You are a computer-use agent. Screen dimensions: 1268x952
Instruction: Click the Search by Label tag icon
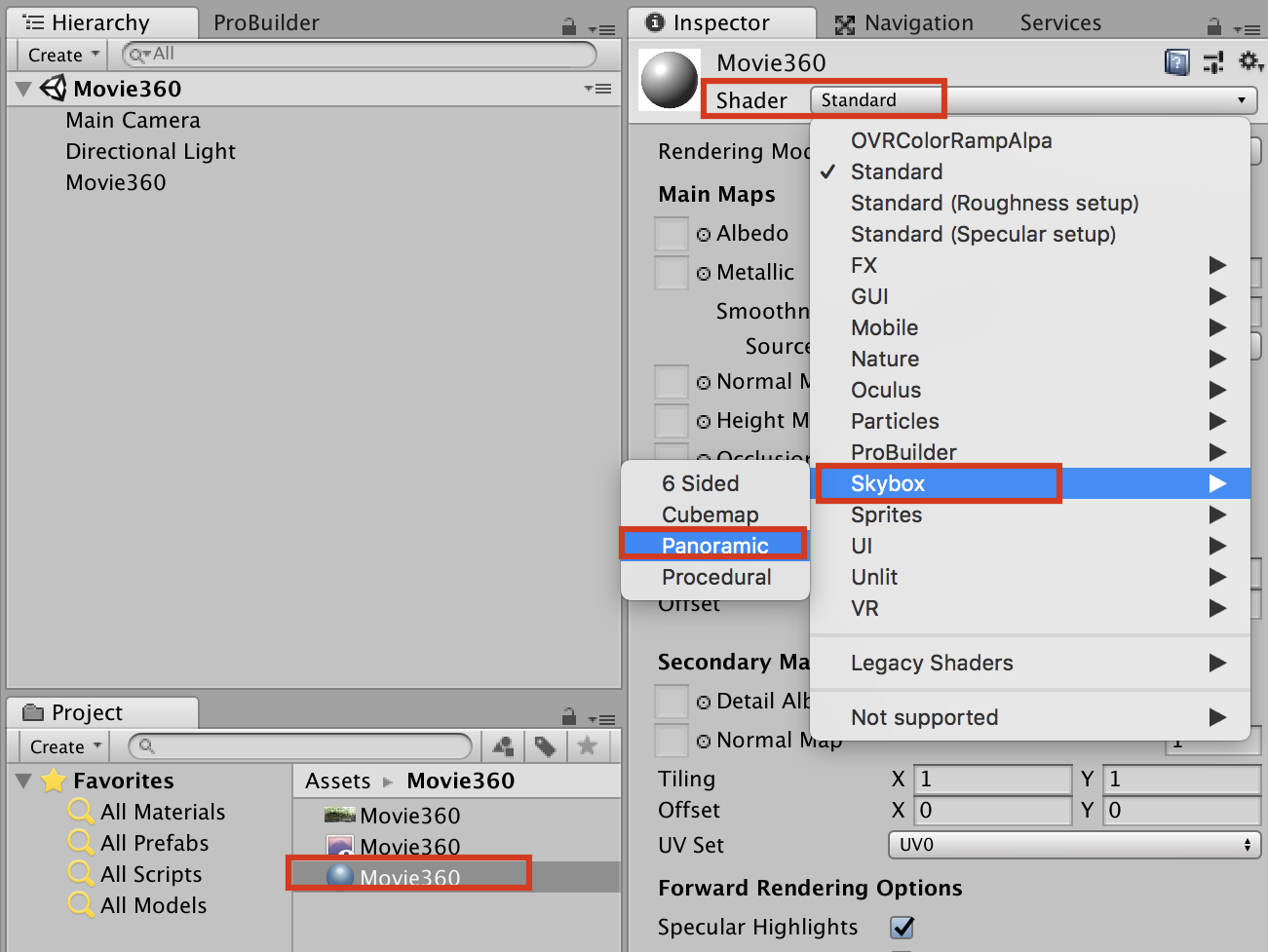(546, 747)
